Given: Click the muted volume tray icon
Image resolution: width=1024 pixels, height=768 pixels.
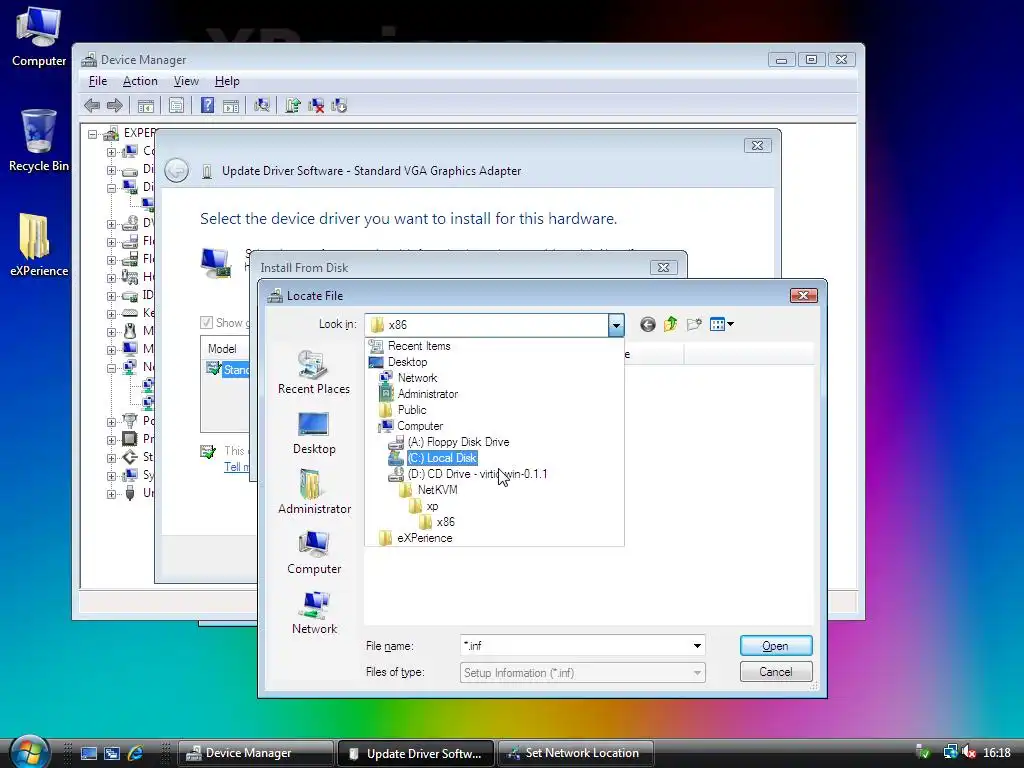Looking at the screenshot, I should (x=969, y=753).
